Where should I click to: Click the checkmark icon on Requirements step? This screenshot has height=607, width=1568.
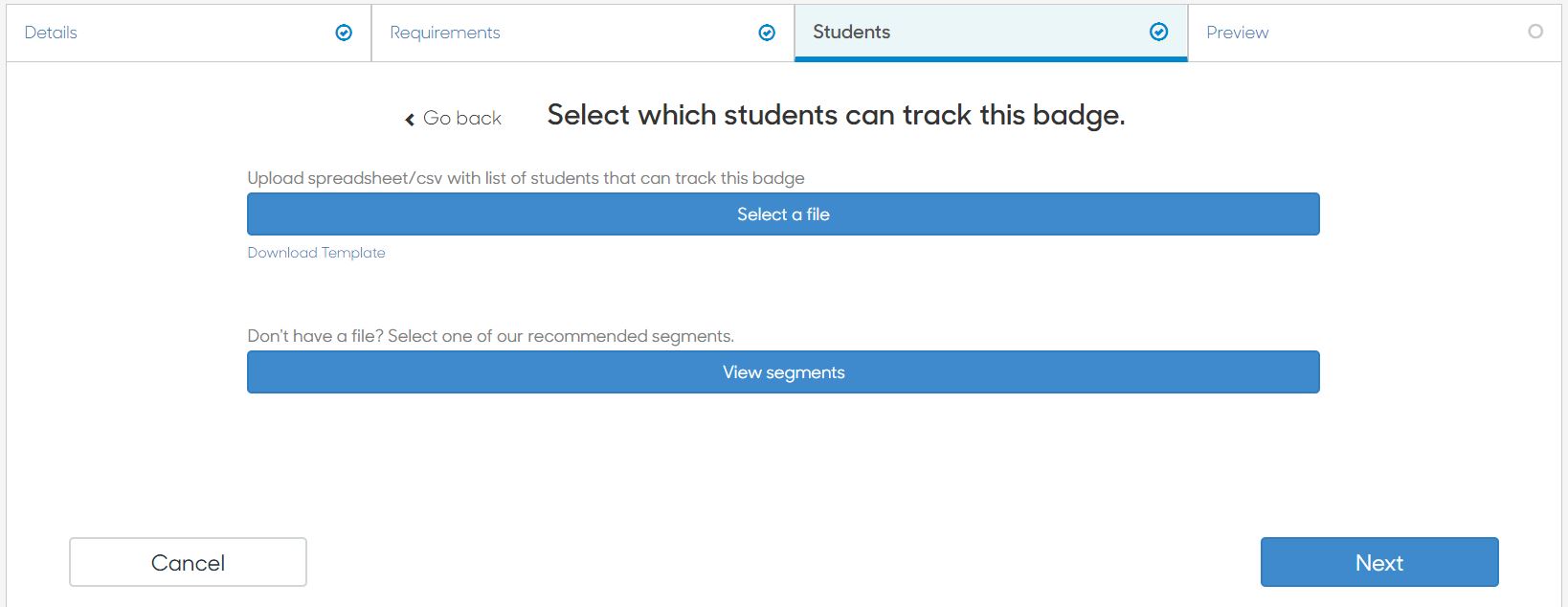click(767, 33)
